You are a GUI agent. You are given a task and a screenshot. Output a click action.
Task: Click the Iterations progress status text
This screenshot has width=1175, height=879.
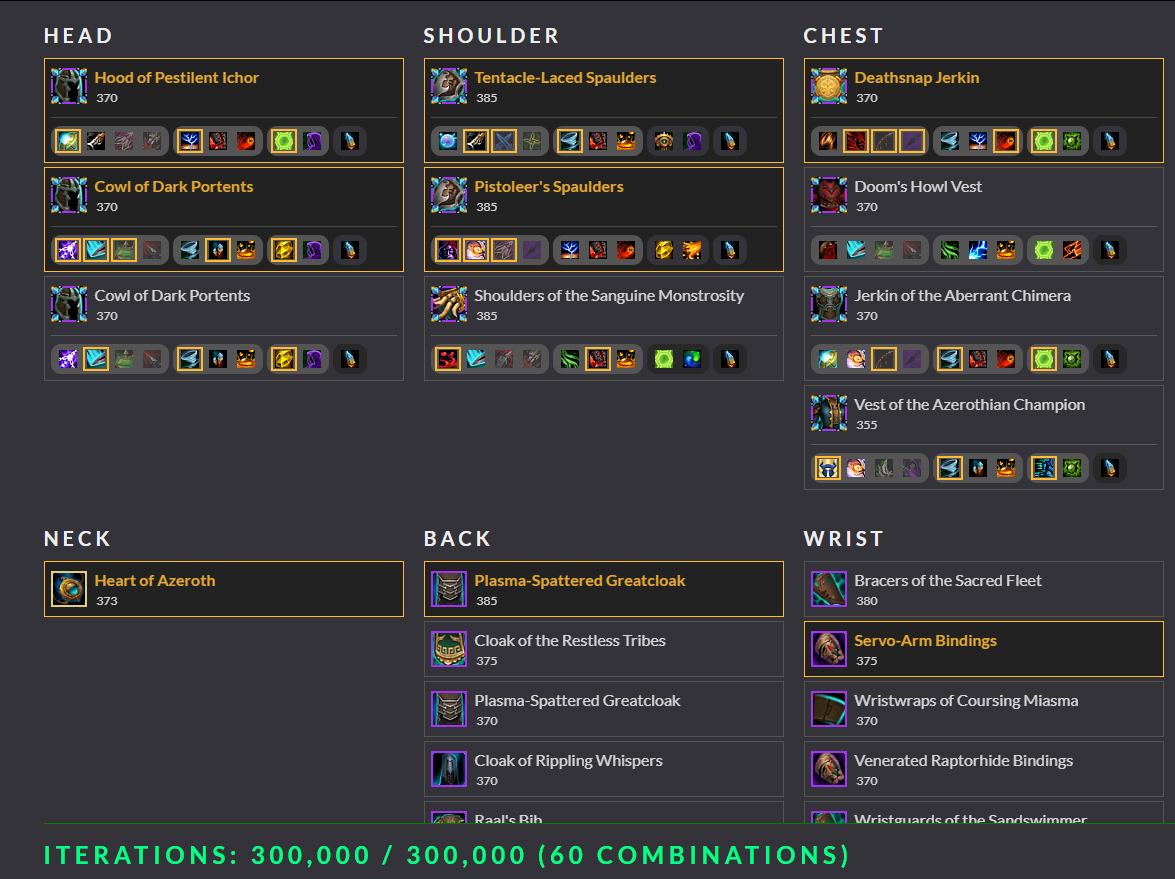446,855
